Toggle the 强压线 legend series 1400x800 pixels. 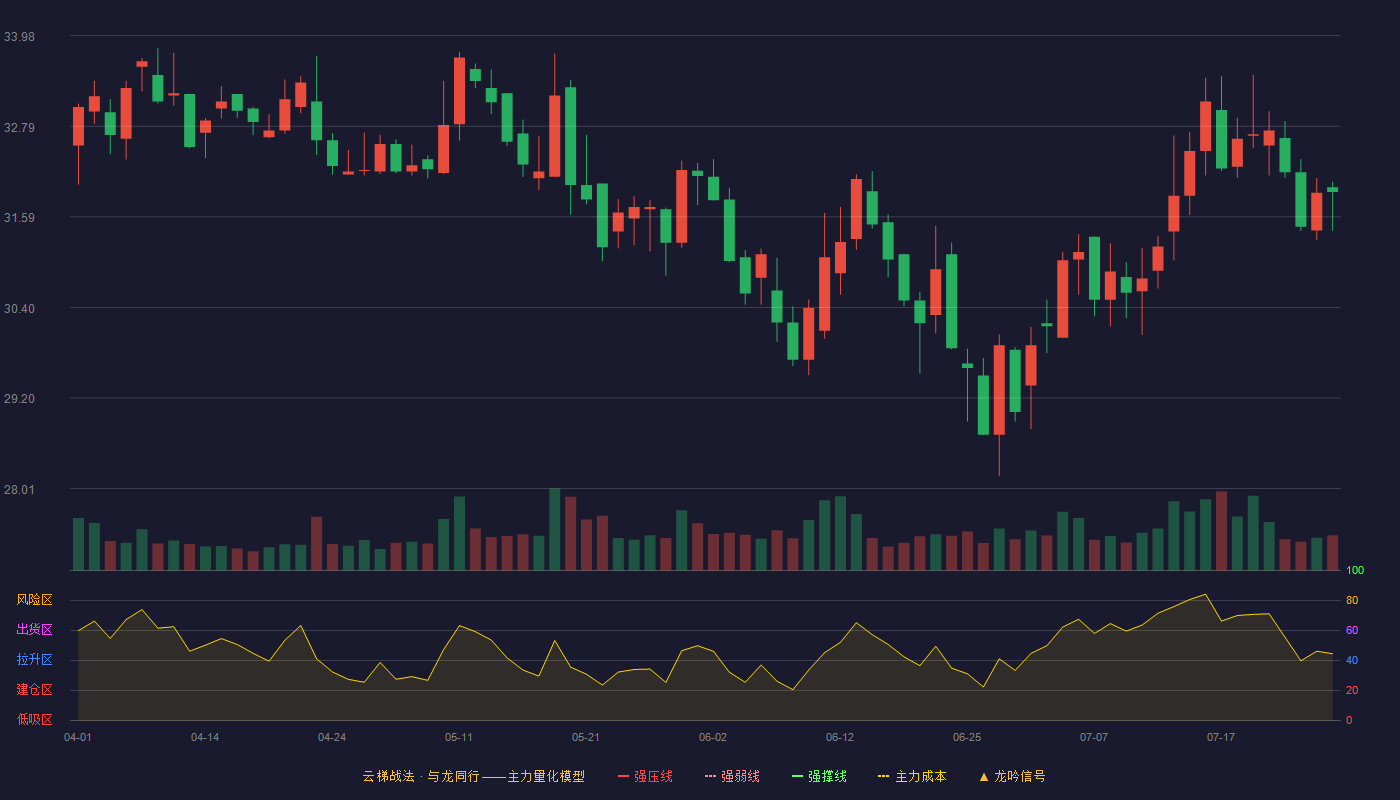pyautogui.click(x=645, y=776)
